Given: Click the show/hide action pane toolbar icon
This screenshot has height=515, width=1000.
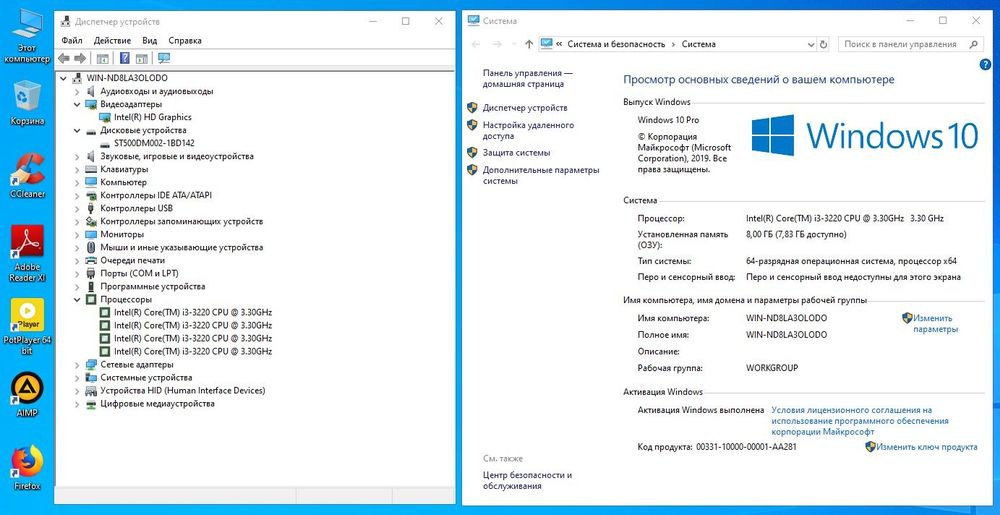Looking at the screenshot, I should (142, 59).
